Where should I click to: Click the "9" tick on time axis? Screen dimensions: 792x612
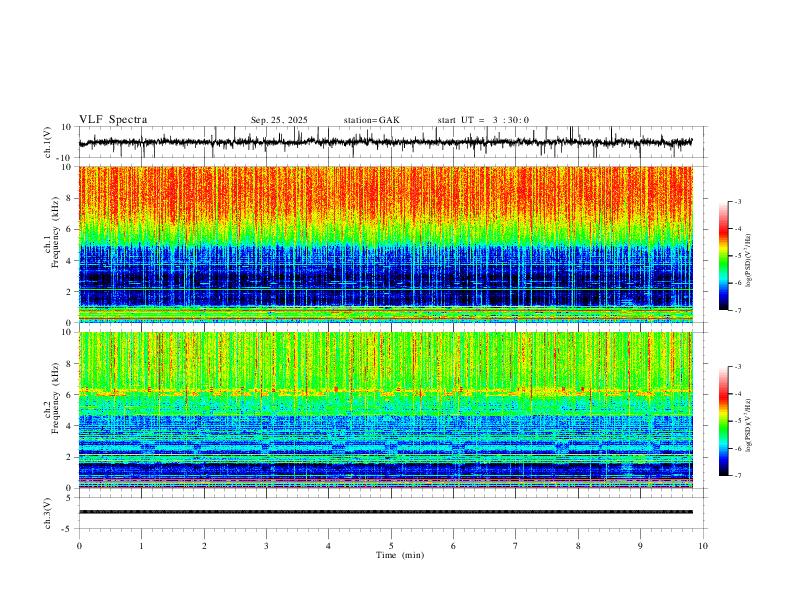coord(640,546)
